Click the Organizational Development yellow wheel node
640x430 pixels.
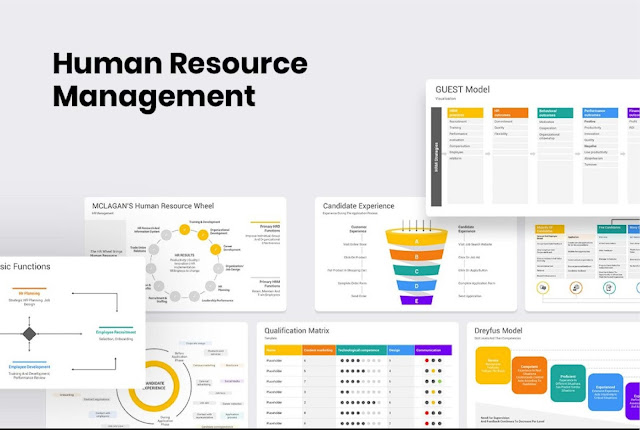tap(203, 235)
